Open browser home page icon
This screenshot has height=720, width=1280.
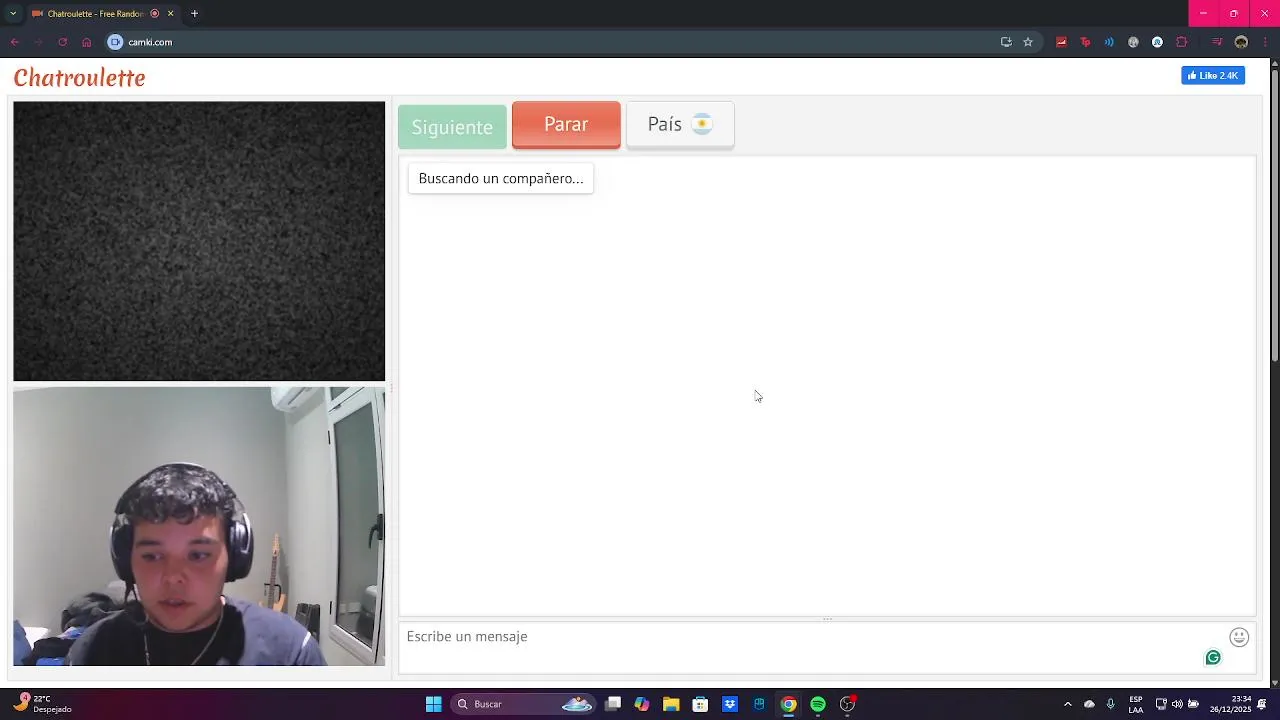point(86,42)
